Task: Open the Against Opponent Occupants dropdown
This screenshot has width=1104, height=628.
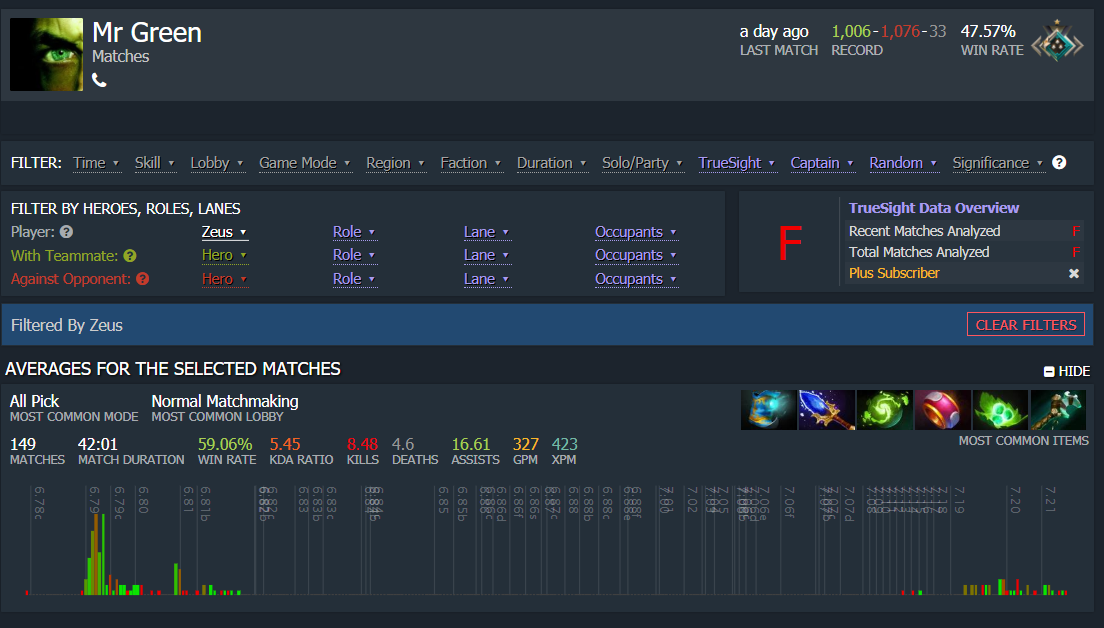Action: click(636, 279)
